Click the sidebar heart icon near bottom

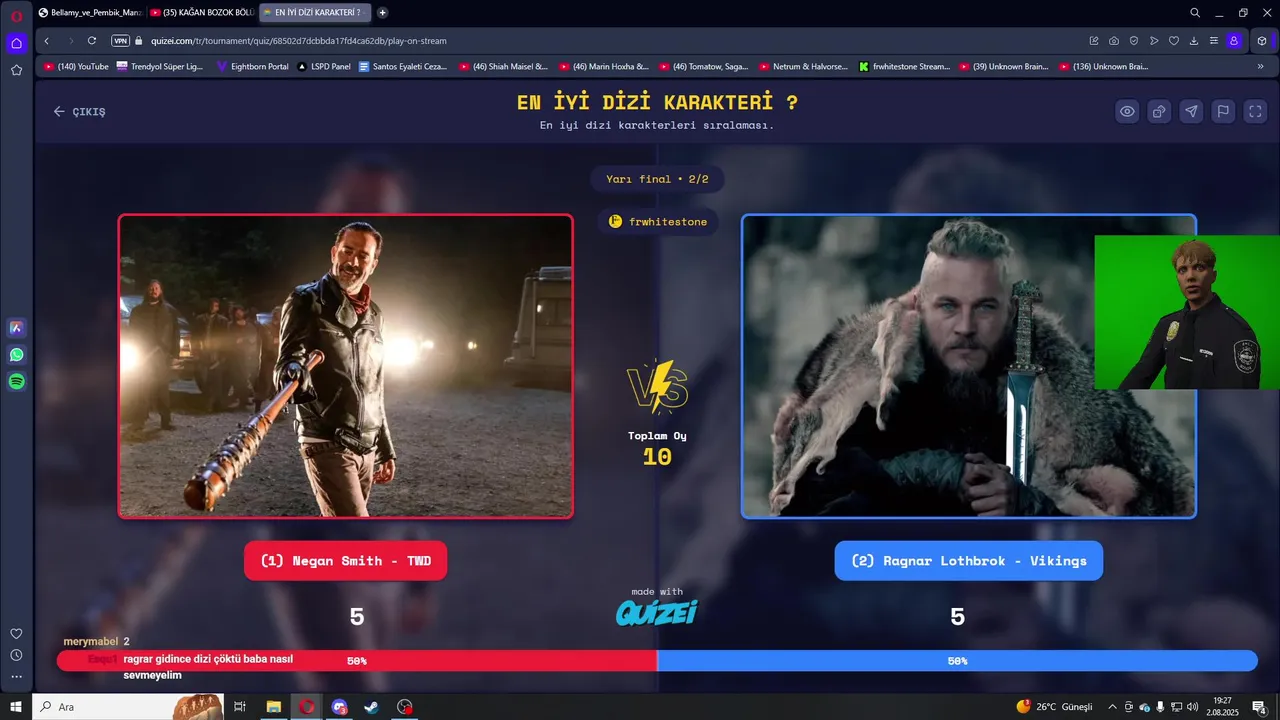tap(16, 634)
